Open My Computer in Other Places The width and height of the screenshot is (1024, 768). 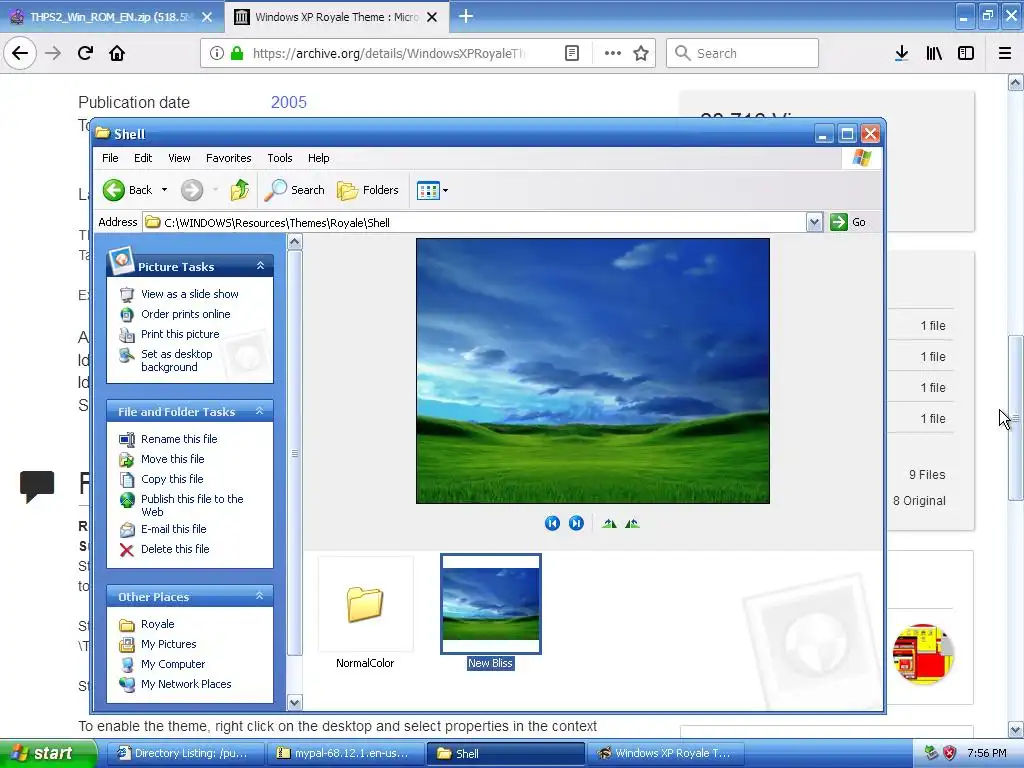point(173,664)
